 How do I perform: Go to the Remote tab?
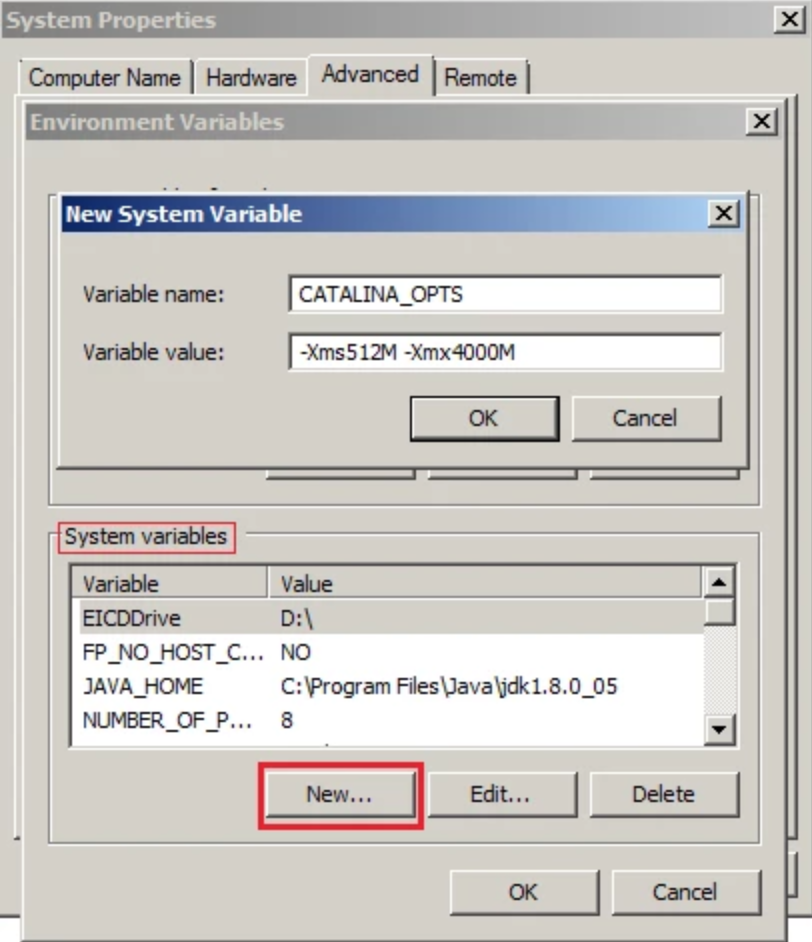480,77
